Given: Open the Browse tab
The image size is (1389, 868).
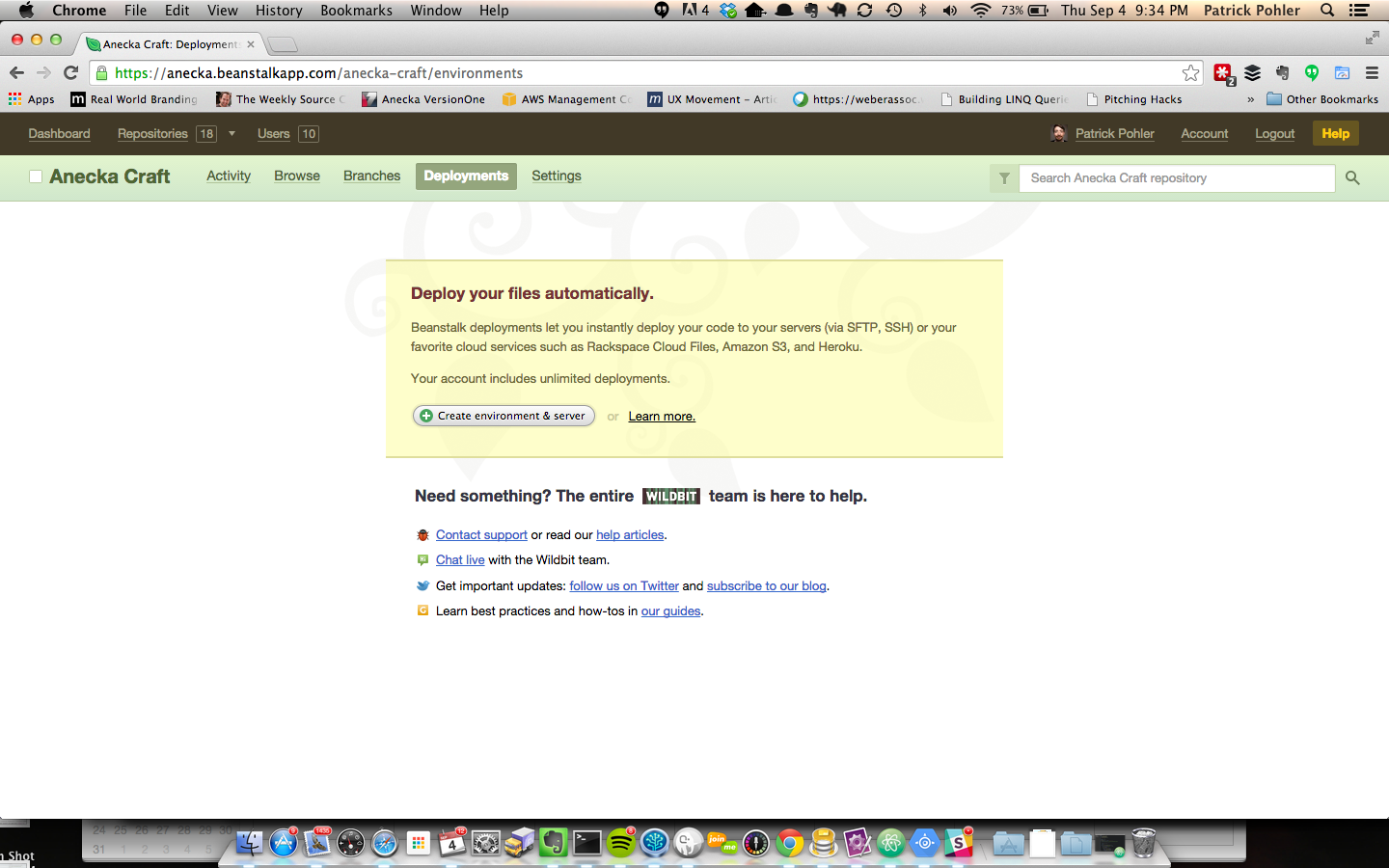Looking at the screenshot, I should click(297, 176).
